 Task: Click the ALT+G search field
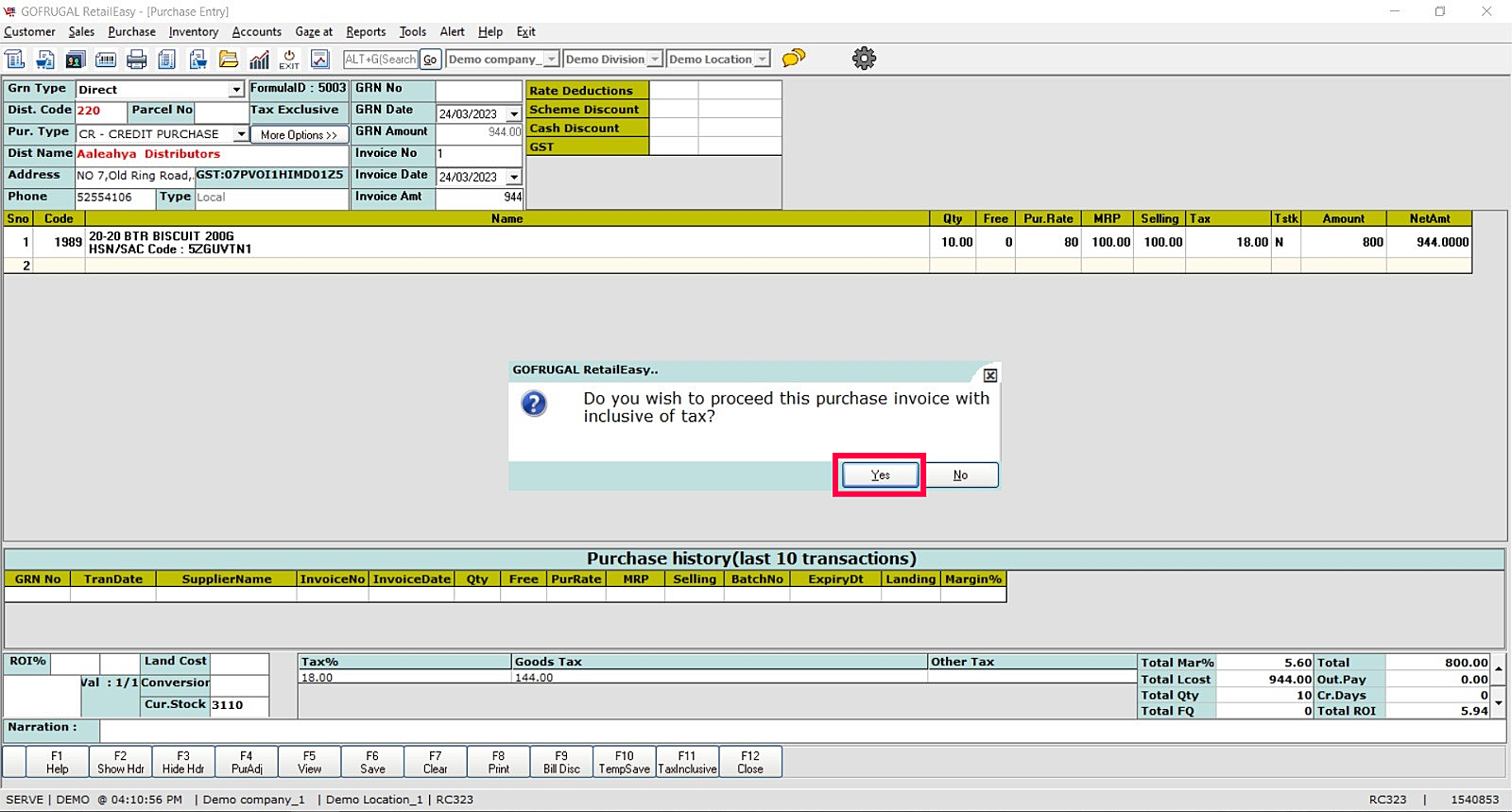pos(381,60)
